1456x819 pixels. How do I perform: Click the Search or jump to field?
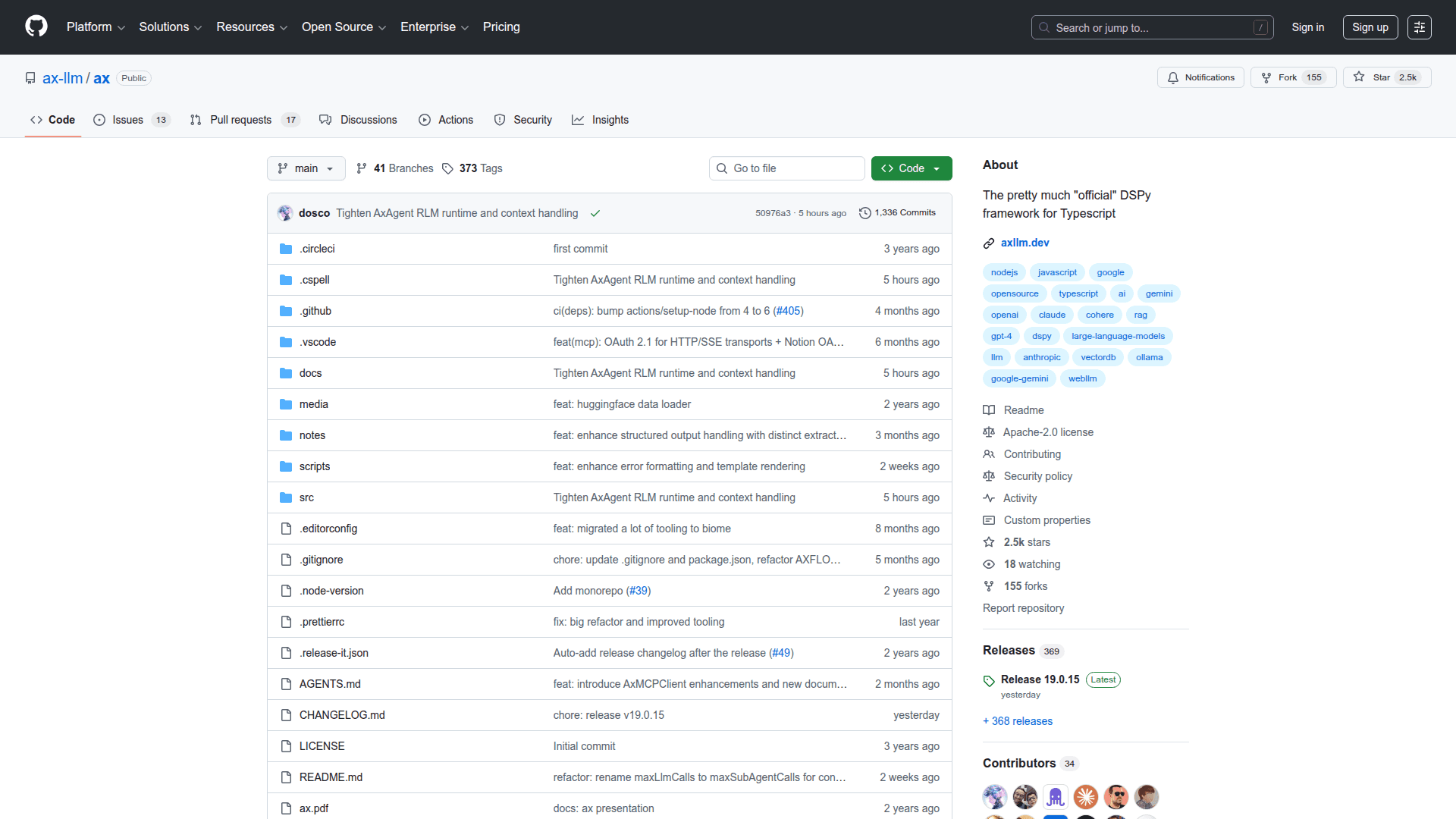pyautogui.click(x=1152, y=27)
